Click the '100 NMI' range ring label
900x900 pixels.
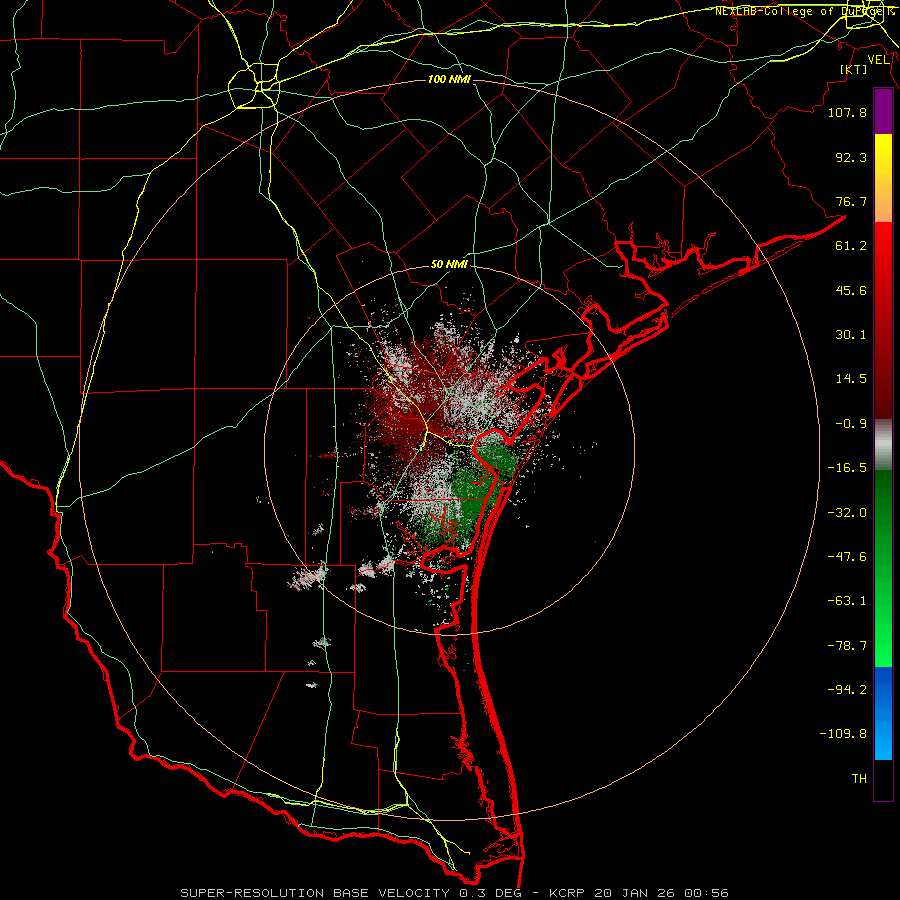pyautogui.click(x=449, y=79)
